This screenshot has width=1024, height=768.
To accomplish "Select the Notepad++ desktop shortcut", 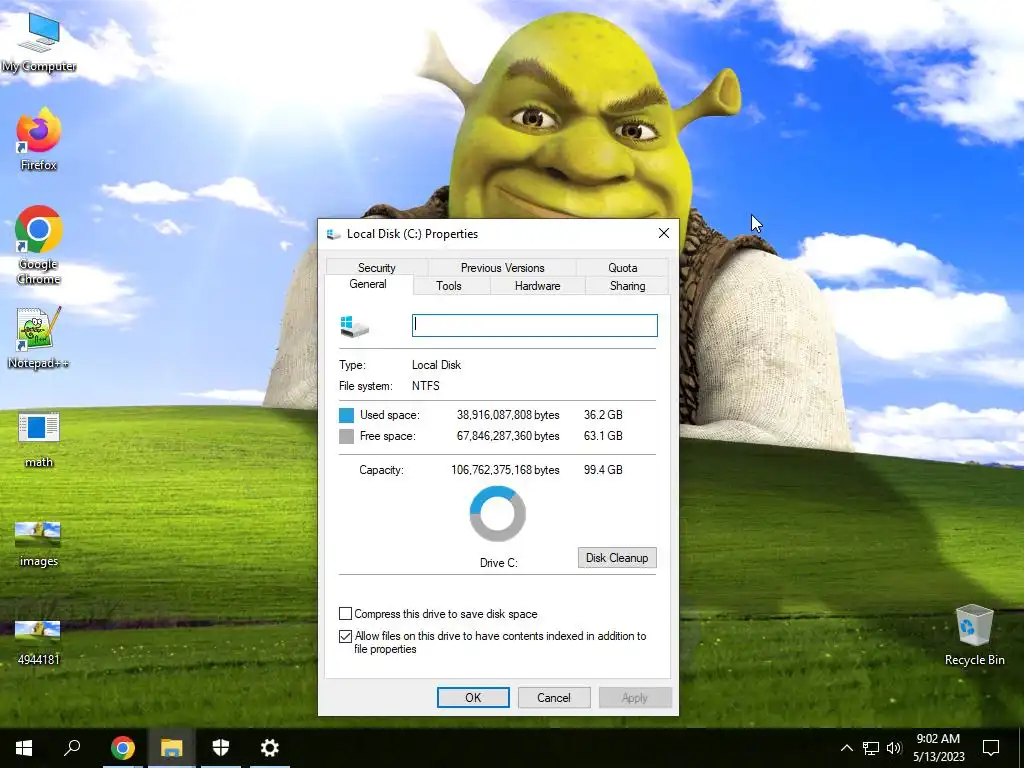I will 39,338.
